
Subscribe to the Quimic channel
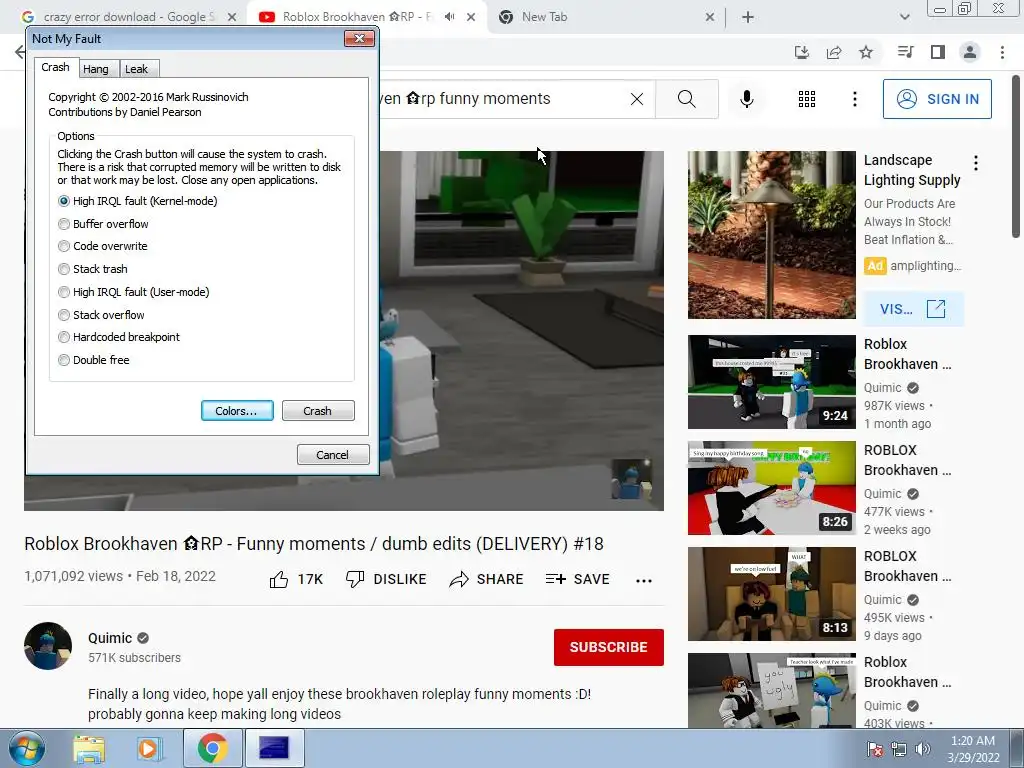point(609,647)
